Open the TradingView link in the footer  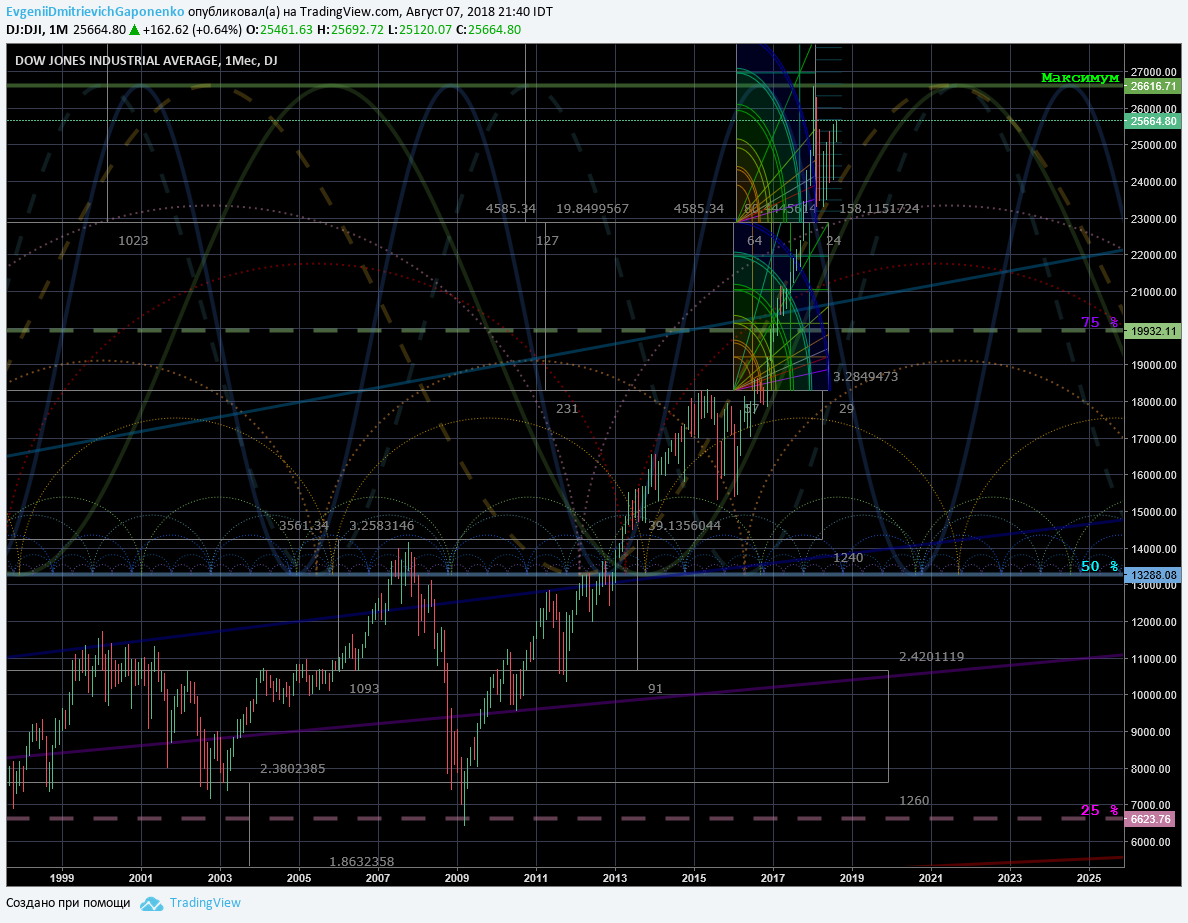point(205,903)
